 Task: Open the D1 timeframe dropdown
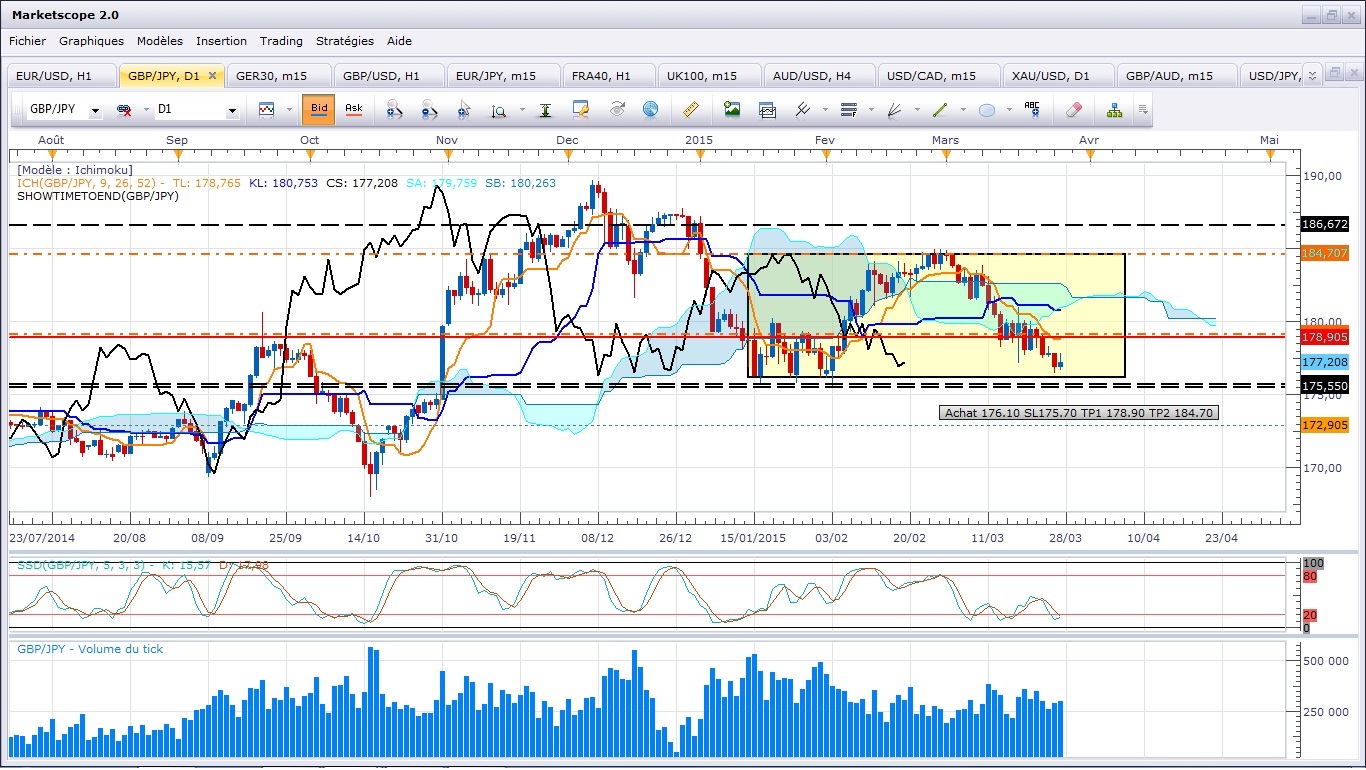pos(232,110)
